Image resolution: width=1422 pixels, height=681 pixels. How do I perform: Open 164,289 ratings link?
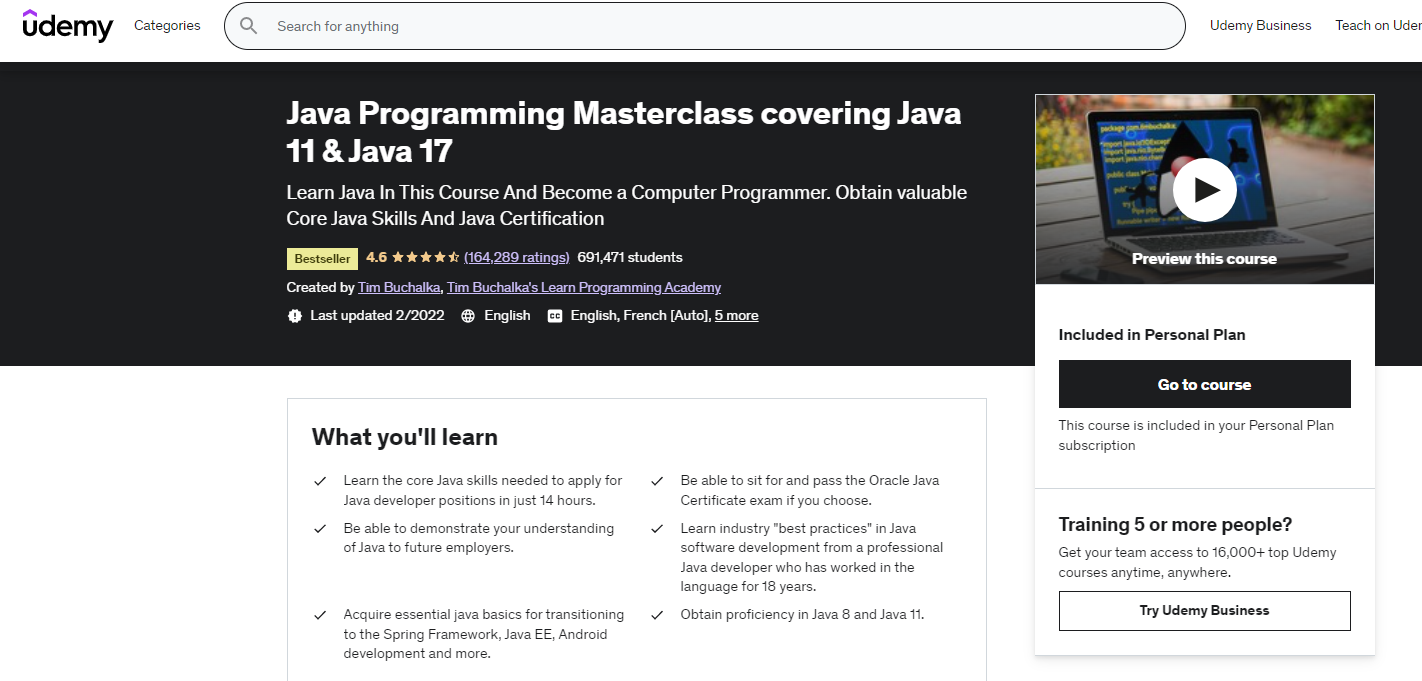point(517,257)
